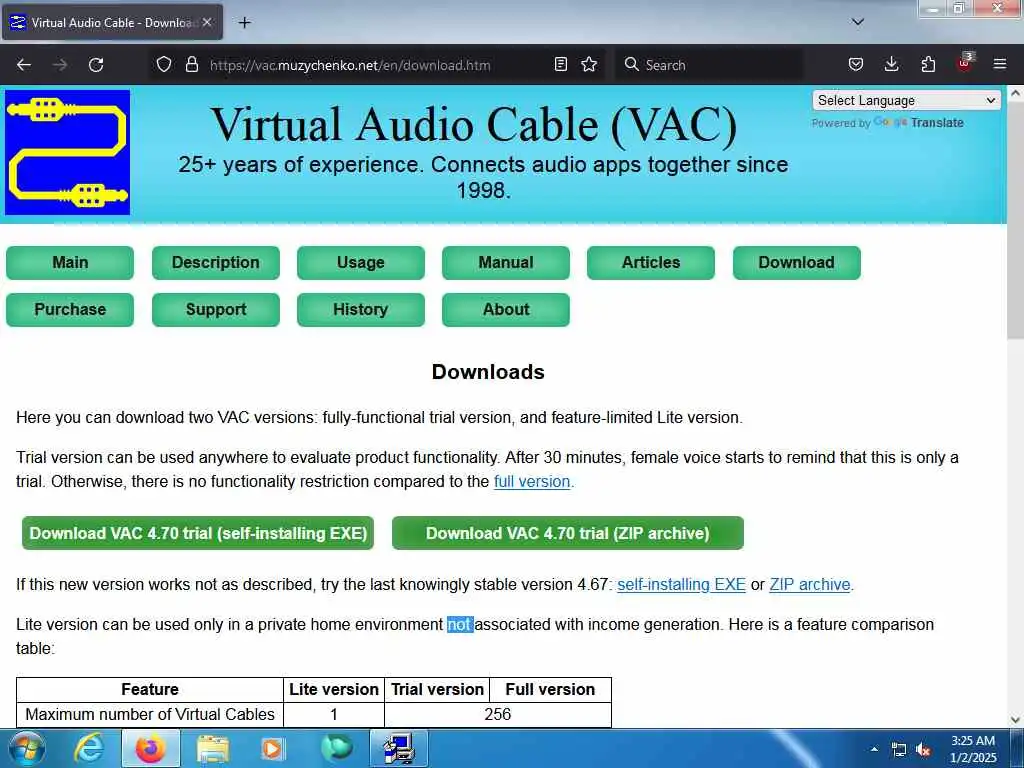Go to the Usage page
Screen dimensions: 1024x768
click(360, 263)
